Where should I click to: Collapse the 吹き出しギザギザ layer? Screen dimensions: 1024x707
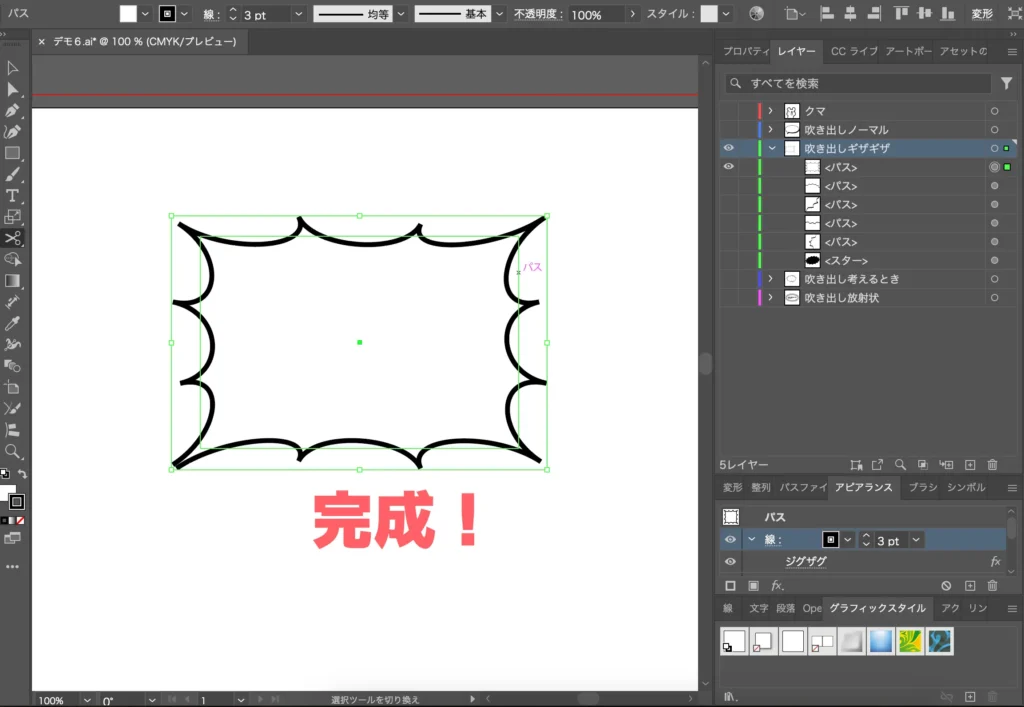pos(771,147)
